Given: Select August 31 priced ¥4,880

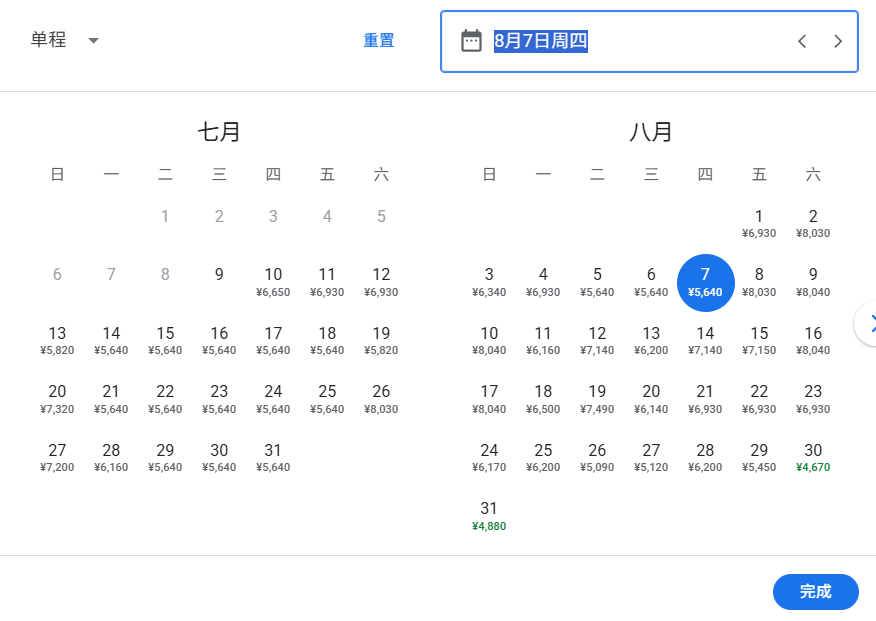Looking at the screenshot, I should (489, 514).
